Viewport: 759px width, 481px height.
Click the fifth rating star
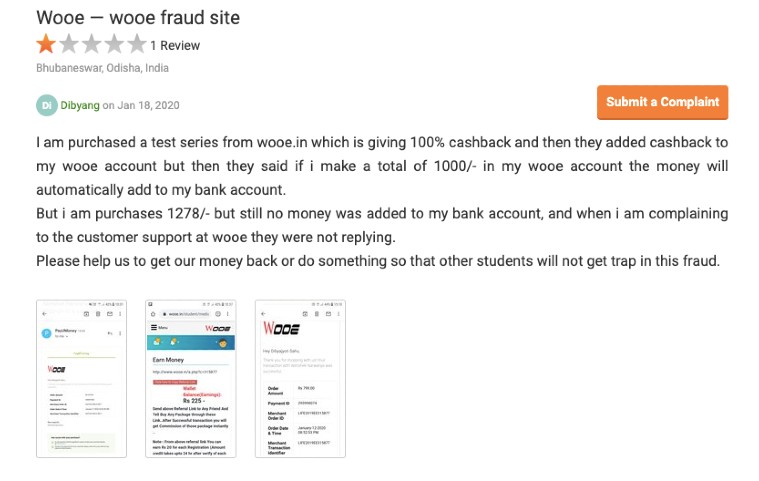(x=136, y=44)
